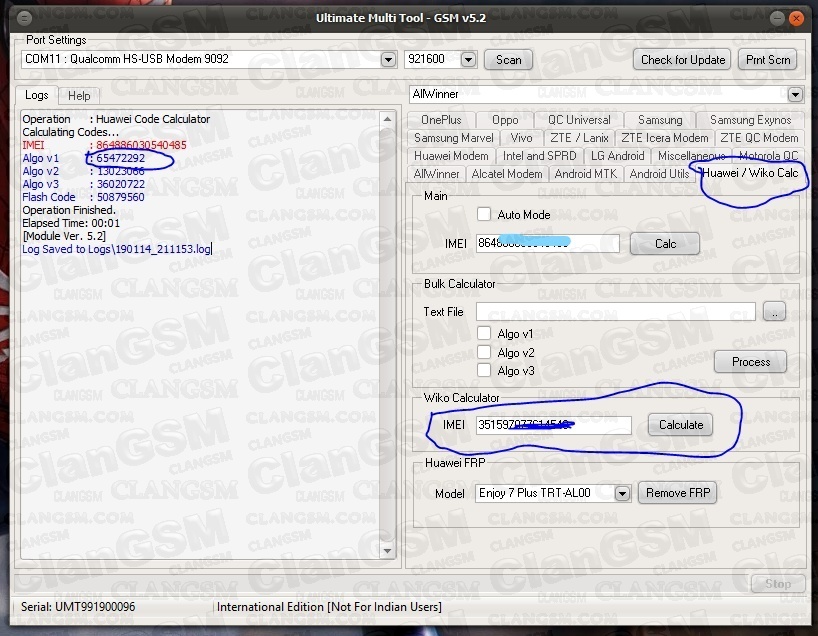The height and width of the screenshot is (636, 818).
Task: Switch to the Vivo tab
Action: point(521,138)
